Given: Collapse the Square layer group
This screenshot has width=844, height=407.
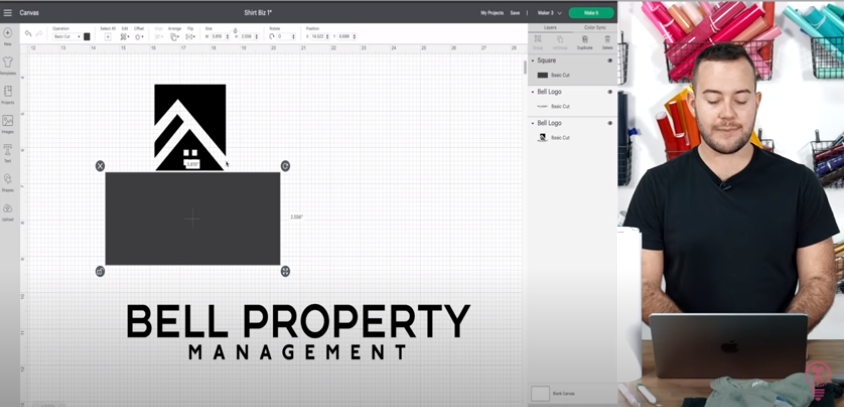Looking at the screenshot, I should [x=533, y=61].
